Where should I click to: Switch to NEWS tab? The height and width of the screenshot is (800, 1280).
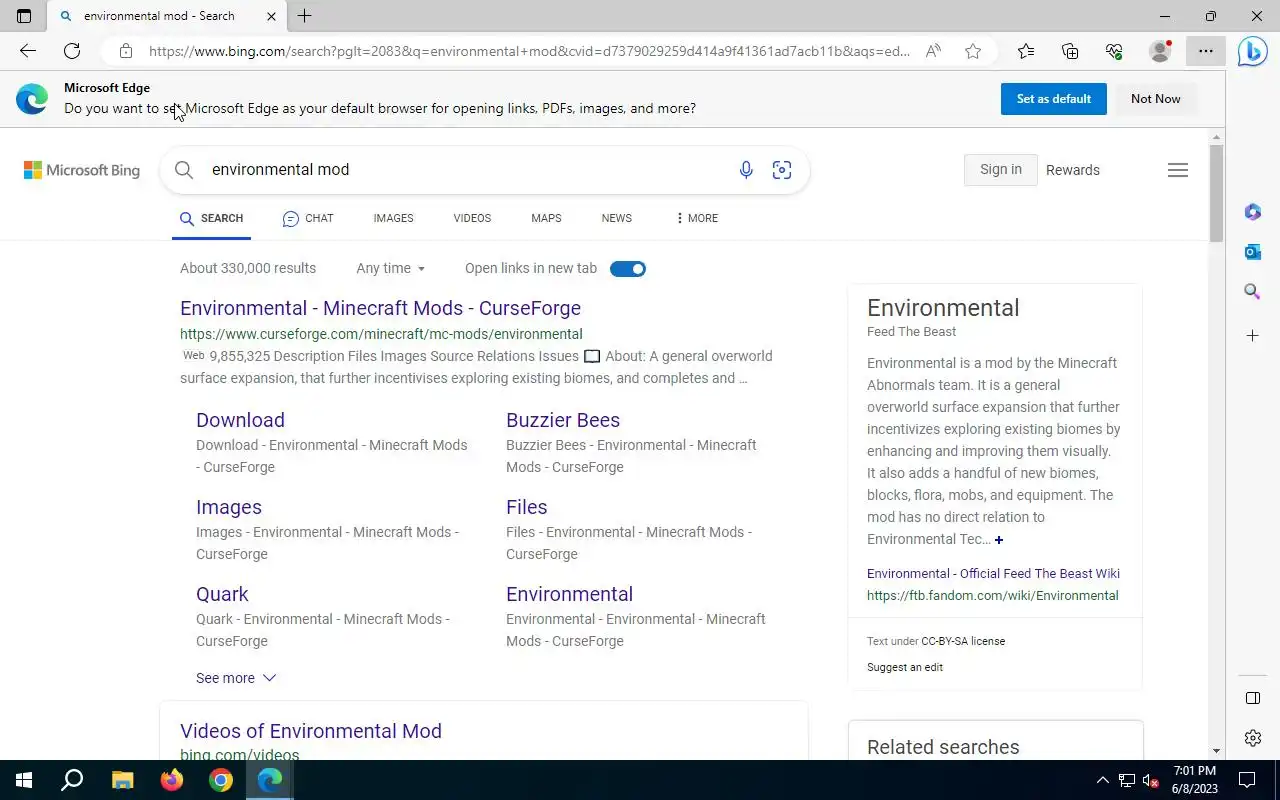coord(617,218)
